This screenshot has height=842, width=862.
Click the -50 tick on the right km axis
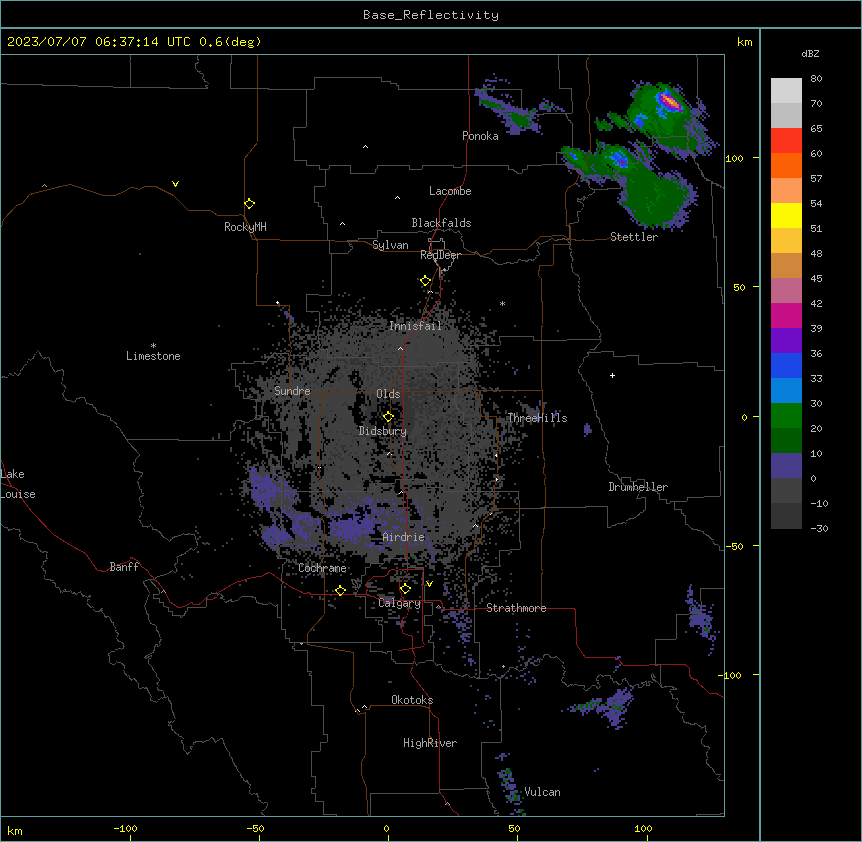(734, 546)
